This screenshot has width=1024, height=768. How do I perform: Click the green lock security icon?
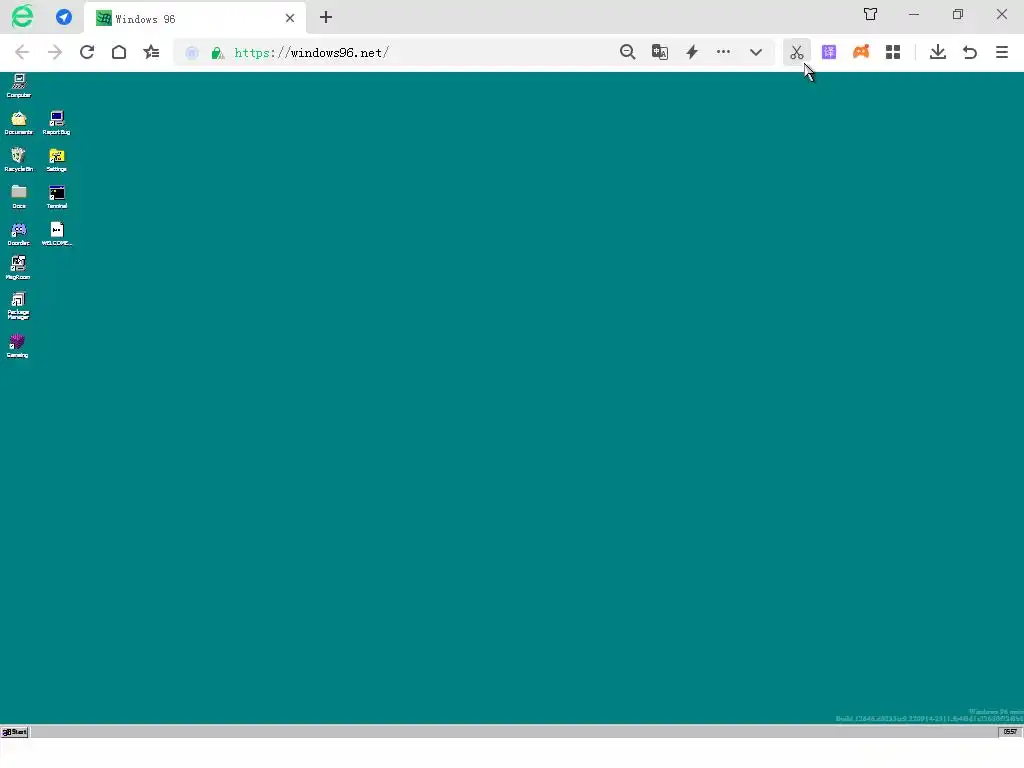(217, 53)
